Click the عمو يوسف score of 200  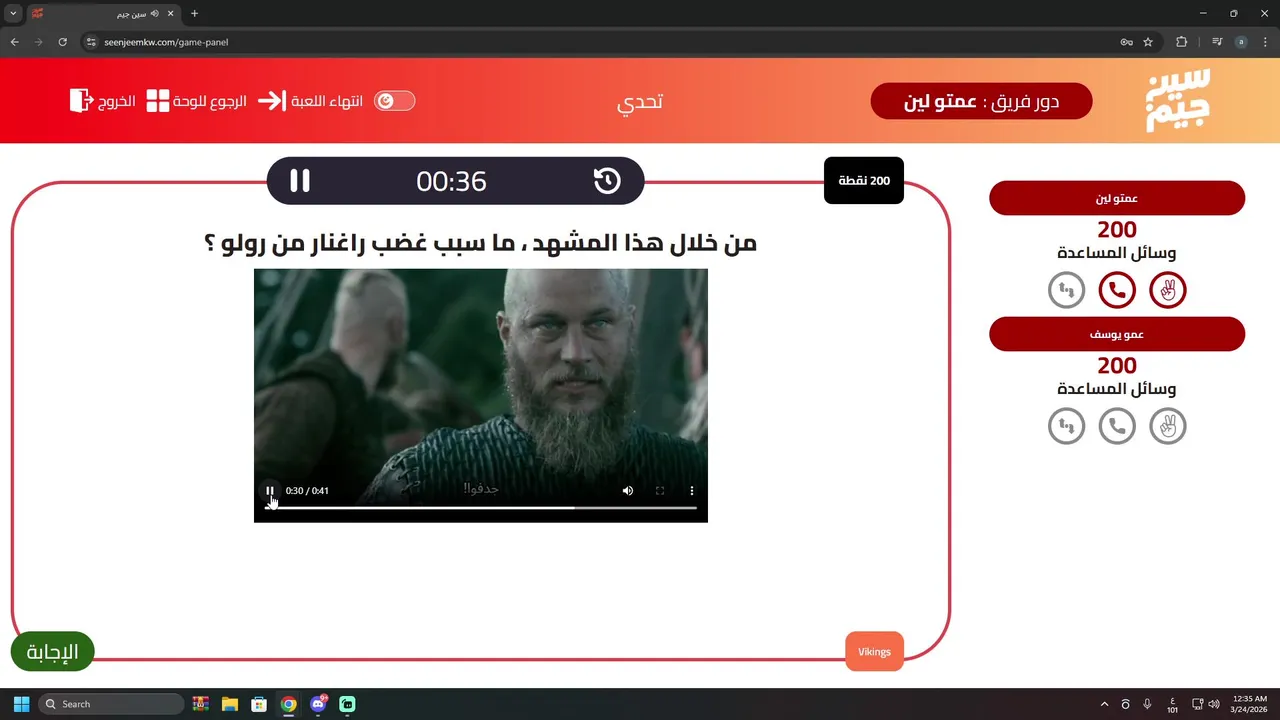point(1117,366)
